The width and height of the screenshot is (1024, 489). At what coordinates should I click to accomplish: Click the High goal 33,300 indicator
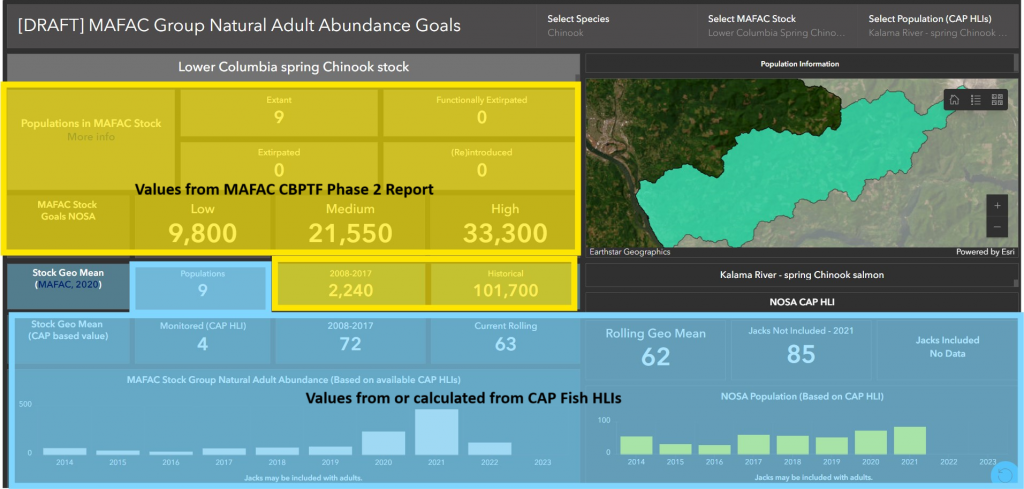click(x=505, y=224)
